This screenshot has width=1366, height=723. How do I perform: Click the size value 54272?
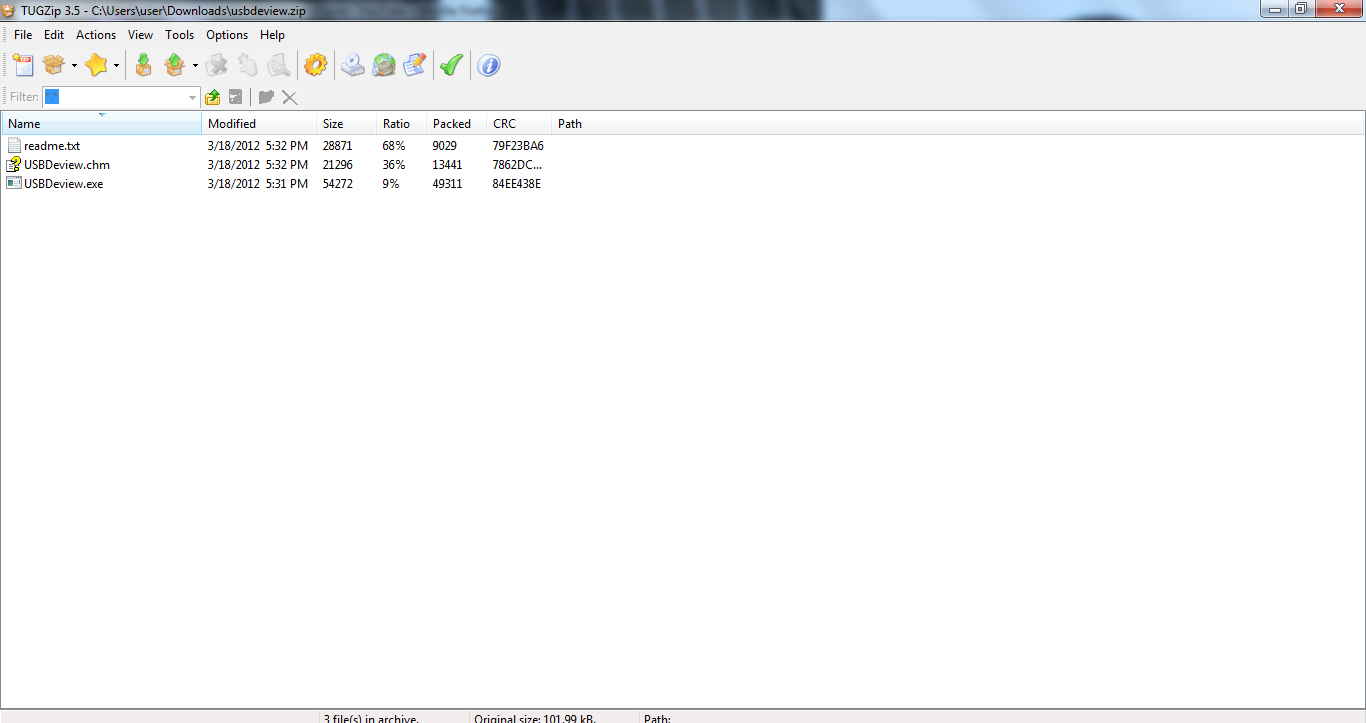click(338, 184)
